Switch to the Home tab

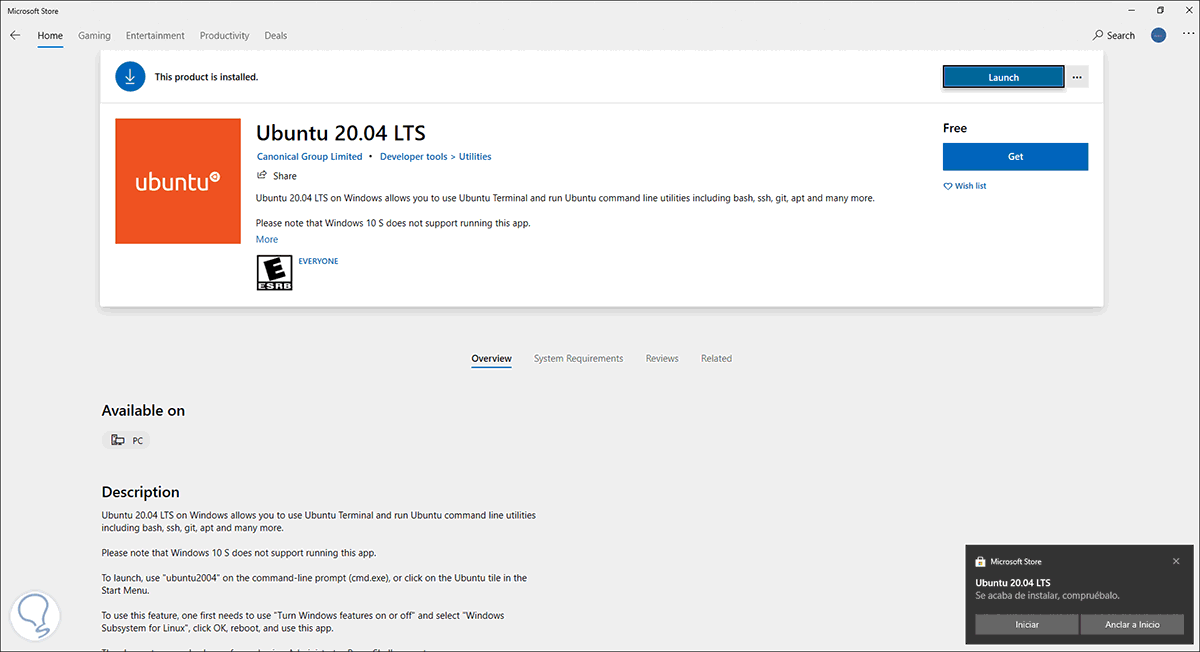click(50, 35)
